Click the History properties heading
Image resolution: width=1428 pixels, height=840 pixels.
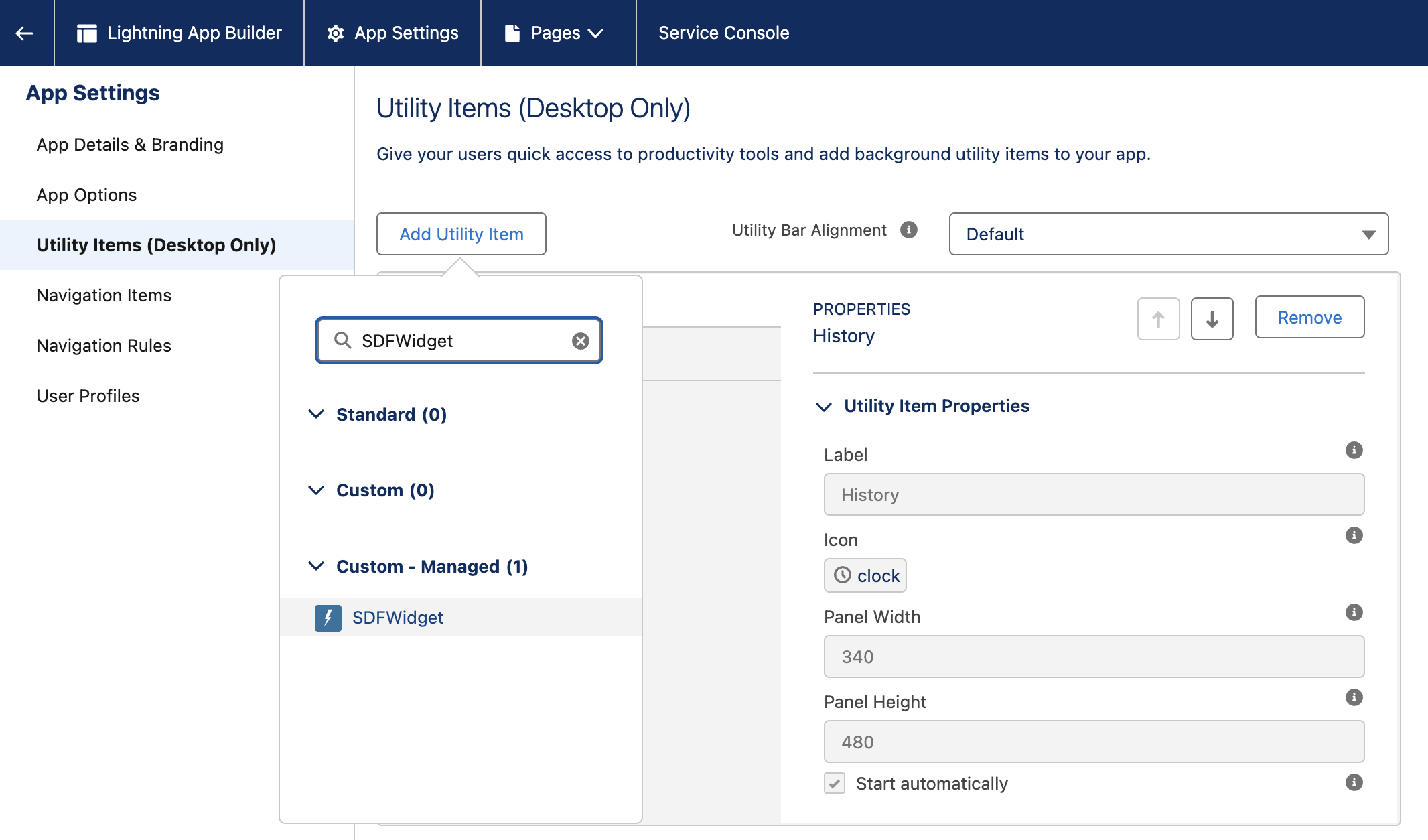843,336
